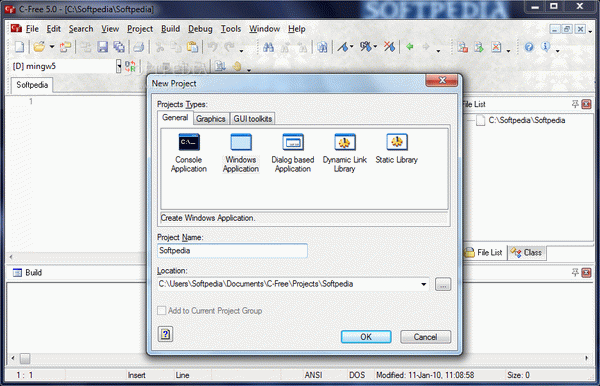Click the Save toolbar icon
600x386 pixels.
tap(102, 47)
